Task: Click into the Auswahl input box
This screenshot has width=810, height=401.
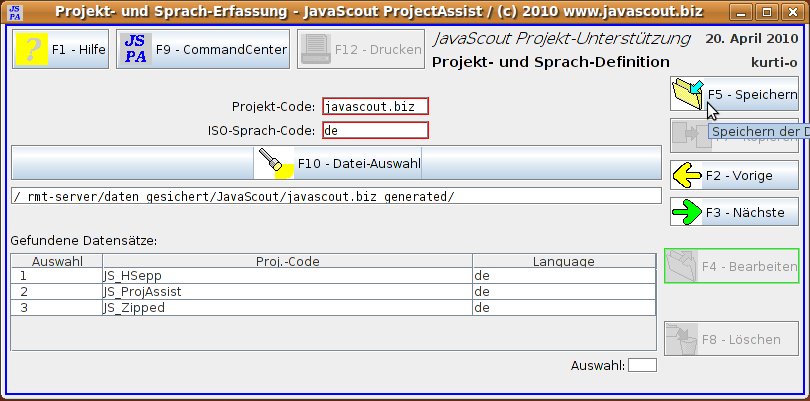Action: click(x=642, y=365)
